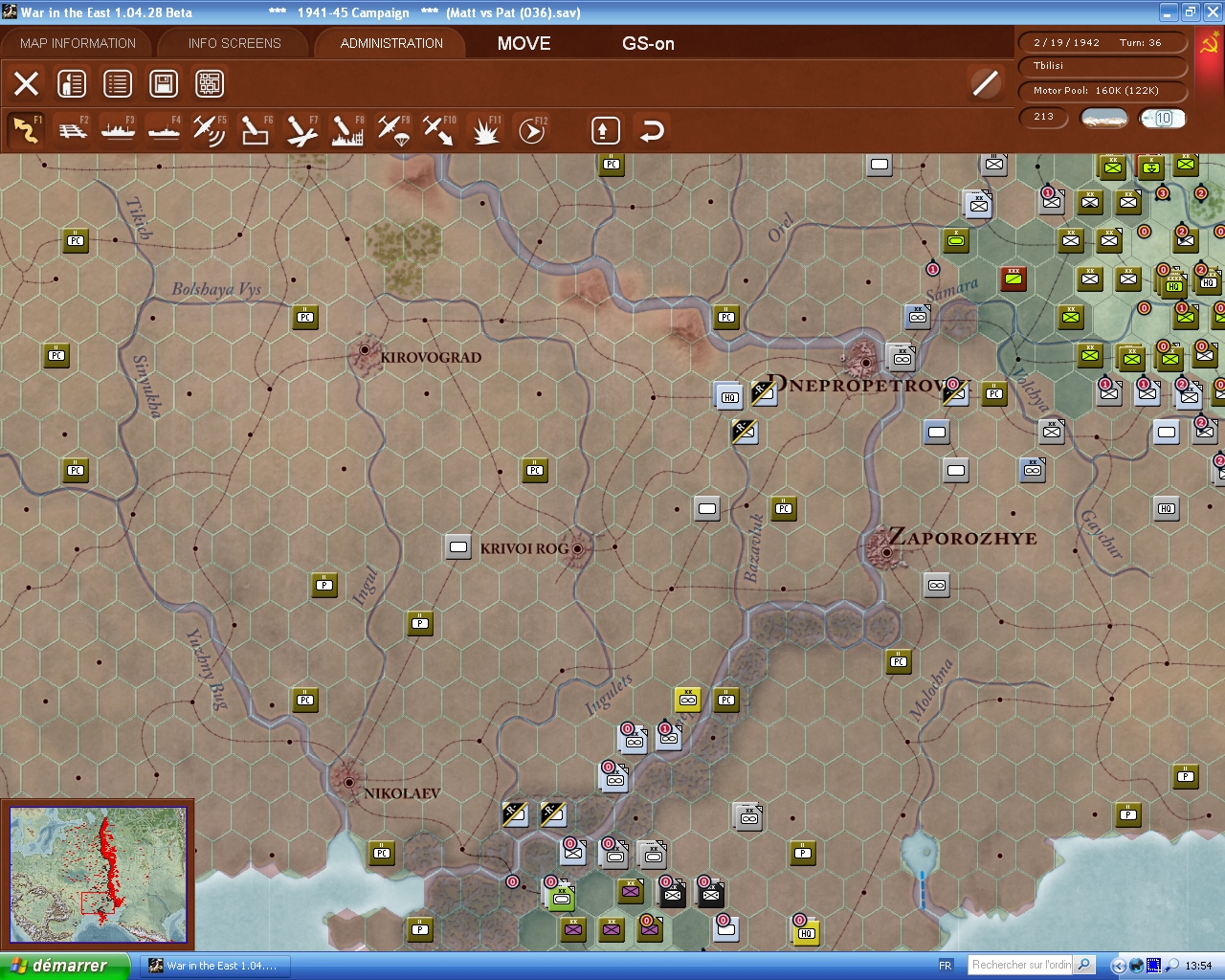
Task: Click the Rechercher sur l'ordinateur search field
Action: coord(1020,965)
